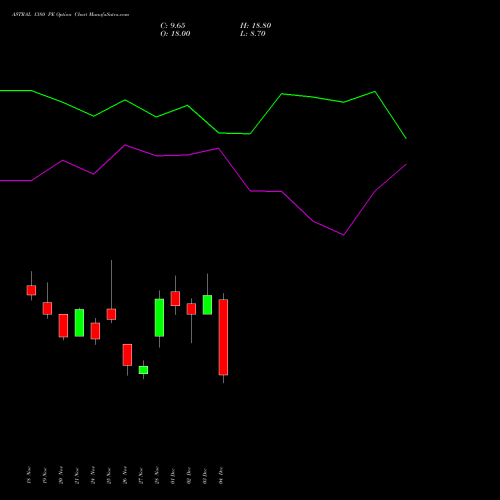Viewport: 500px width, 500px height.
Task: Click the high value H: 18.80
Action: click(x=256, y=26)
